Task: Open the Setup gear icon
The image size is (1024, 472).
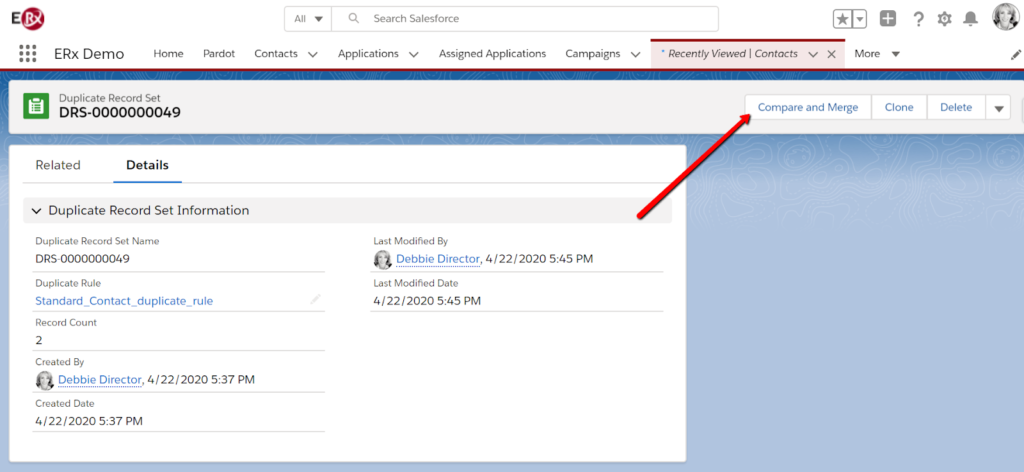Action: click(x=944, y=19)
